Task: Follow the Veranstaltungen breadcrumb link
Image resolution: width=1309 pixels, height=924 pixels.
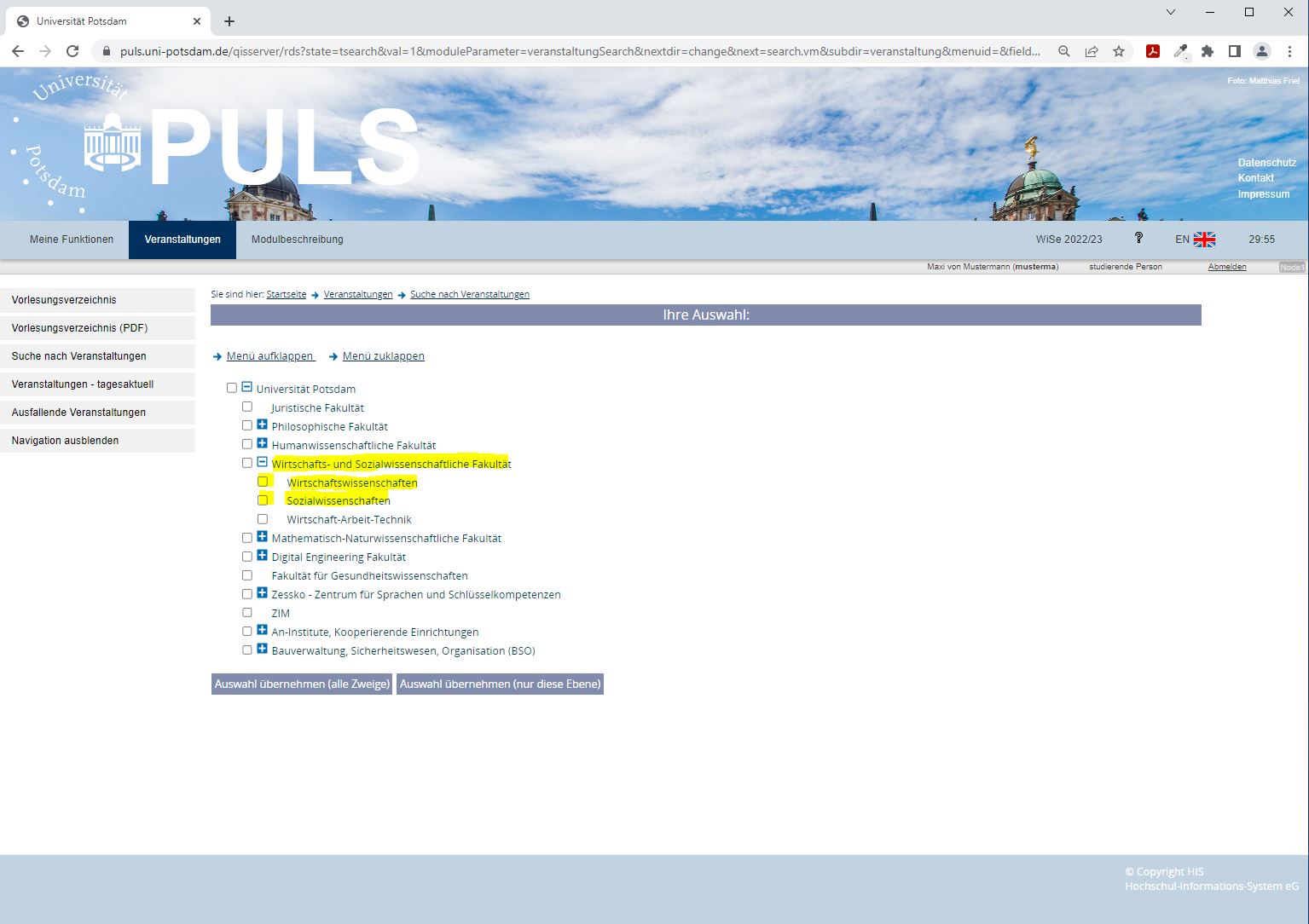Action: [358, 294]
